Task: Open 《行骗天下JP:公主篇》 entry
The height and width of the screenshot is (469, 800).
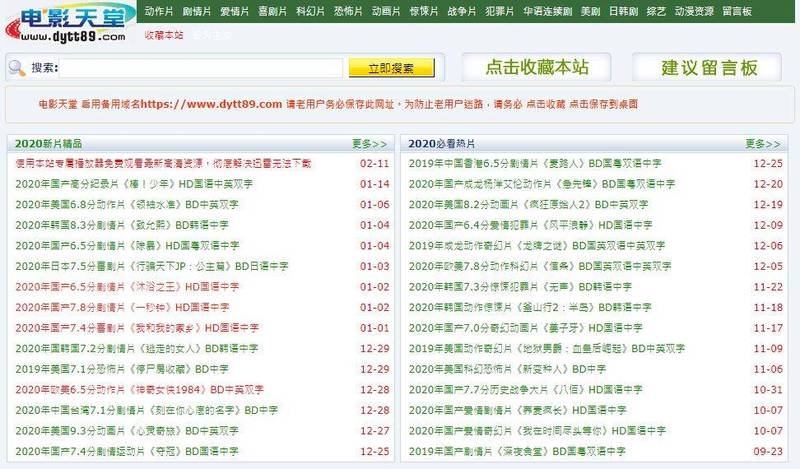Action: (x=152, y=266)
